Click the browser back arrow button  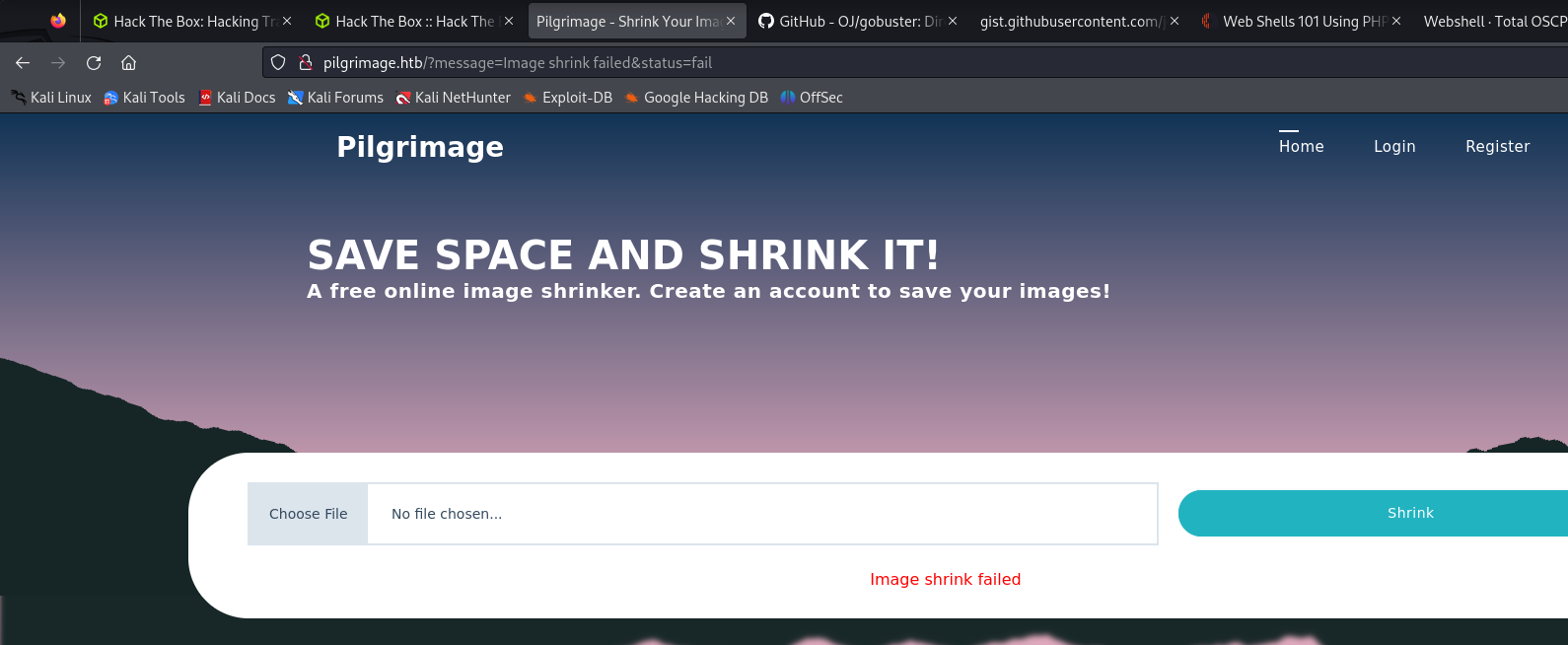pos(23,63)
